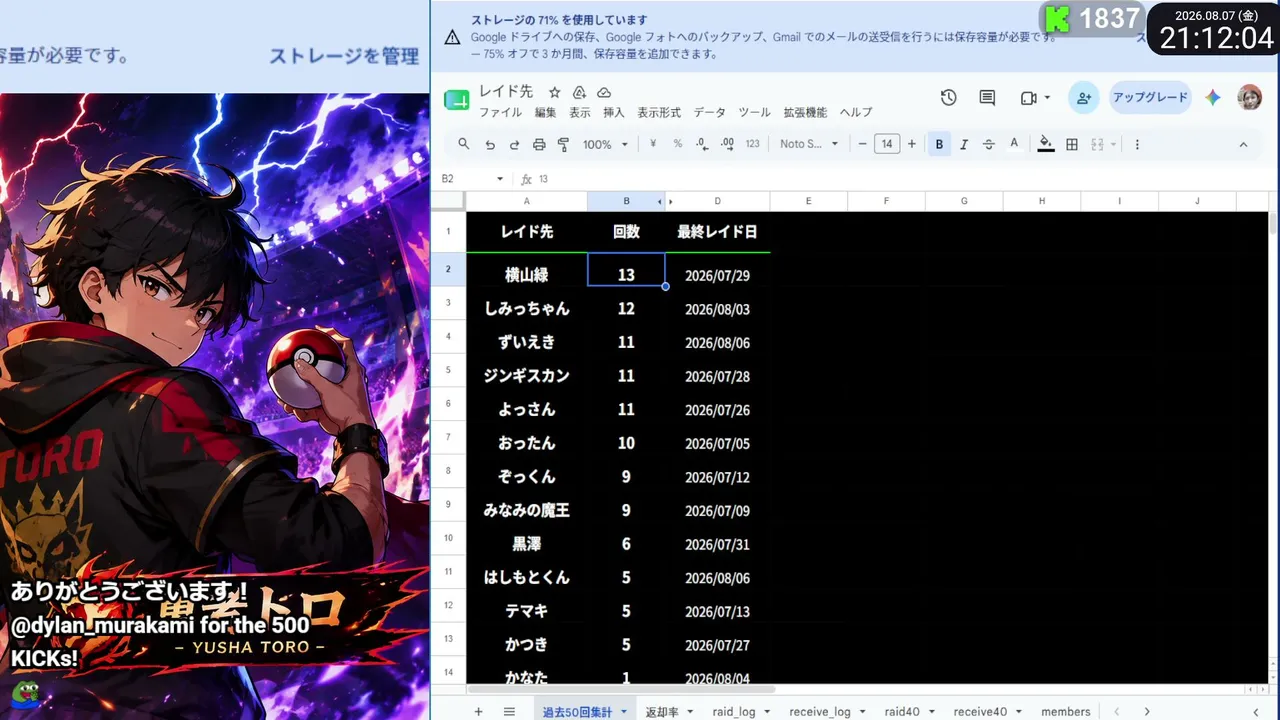Open the Noto S... font dropdown

(x=809, y=144)
